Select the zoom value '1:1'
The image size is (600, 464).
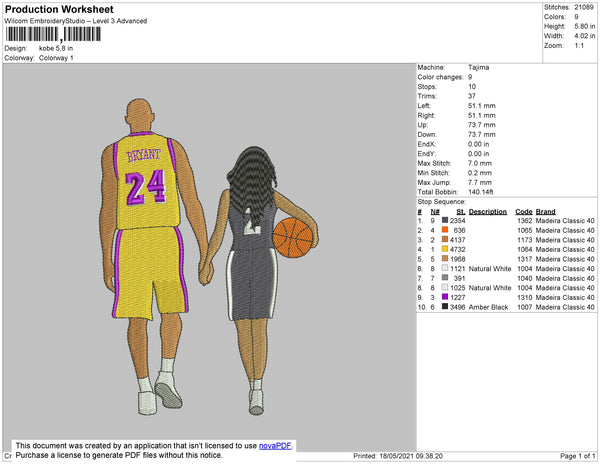coord(579,46)
